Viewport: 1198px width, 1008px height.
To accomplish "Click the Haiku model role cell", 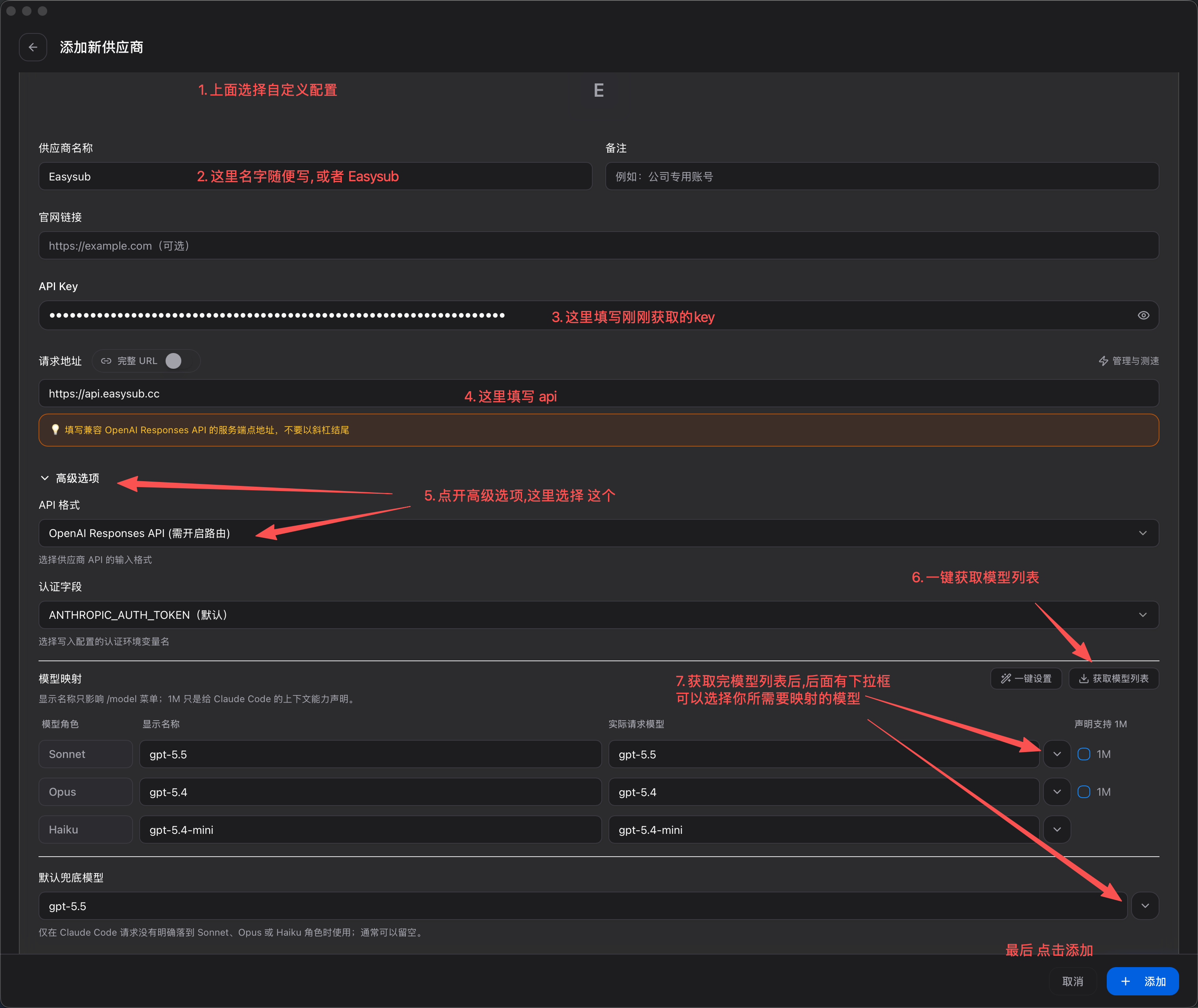I will [86, 830].
